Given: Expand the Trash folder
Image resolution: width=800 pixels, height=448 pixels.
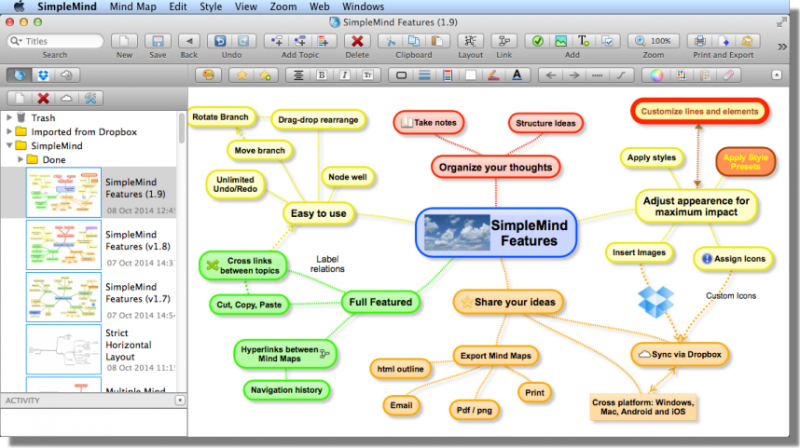Looking at the screenshot, I should [x=9, y=117].
